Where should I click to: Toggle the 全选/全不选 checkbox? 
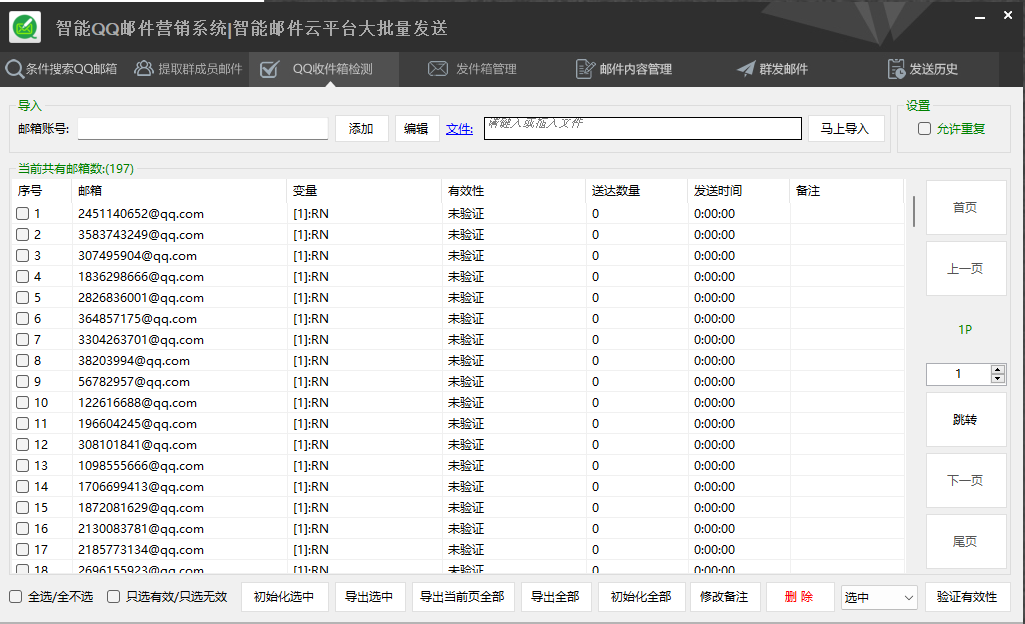16,597
